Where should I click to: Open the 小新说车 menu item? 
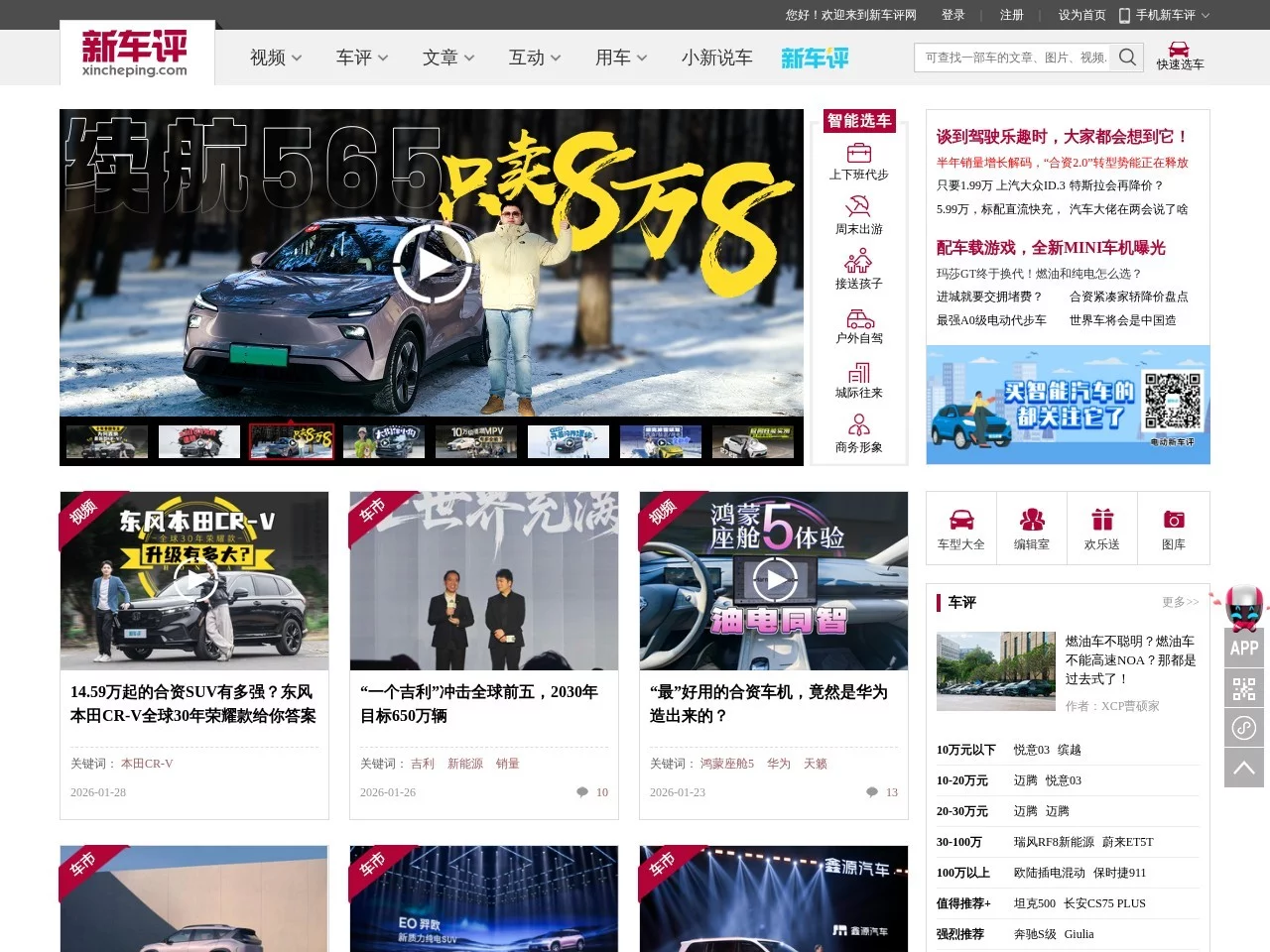pyautogui.click(x=716, y=58)
